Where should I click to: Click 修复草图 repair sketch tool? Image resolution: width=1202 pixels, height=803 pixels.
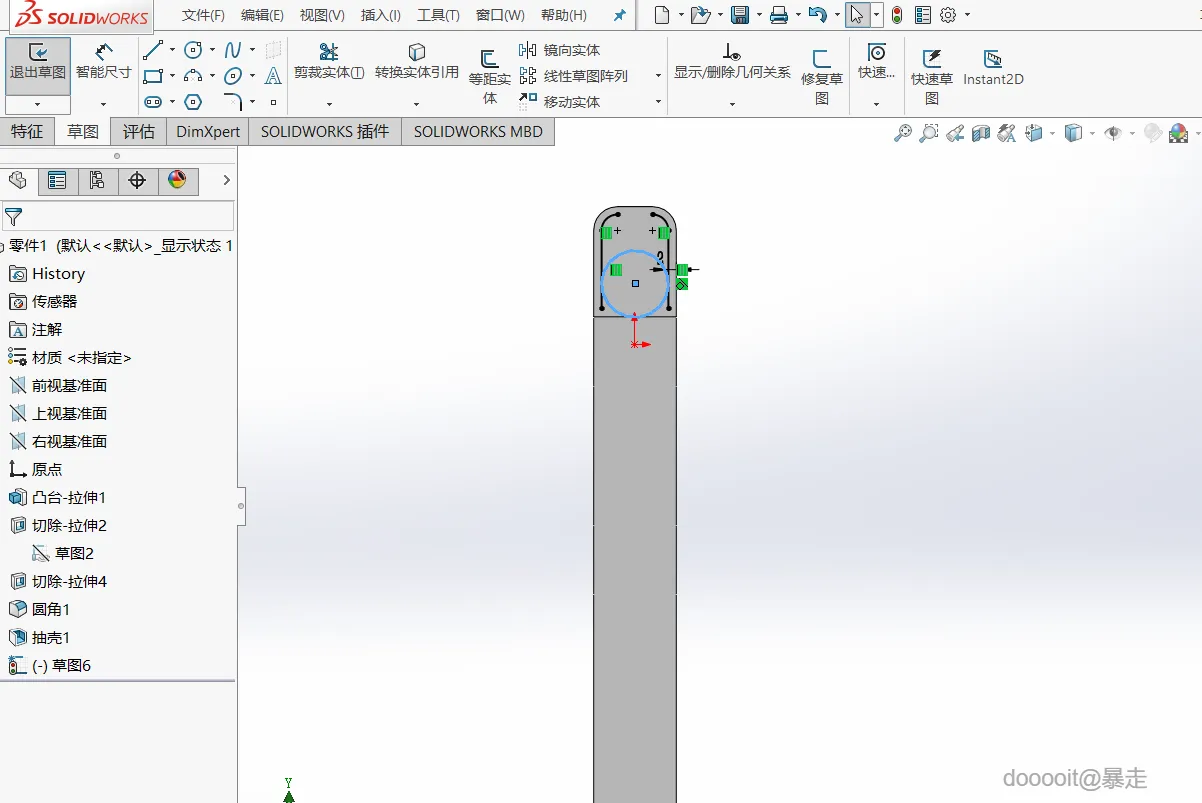[822, 77]
